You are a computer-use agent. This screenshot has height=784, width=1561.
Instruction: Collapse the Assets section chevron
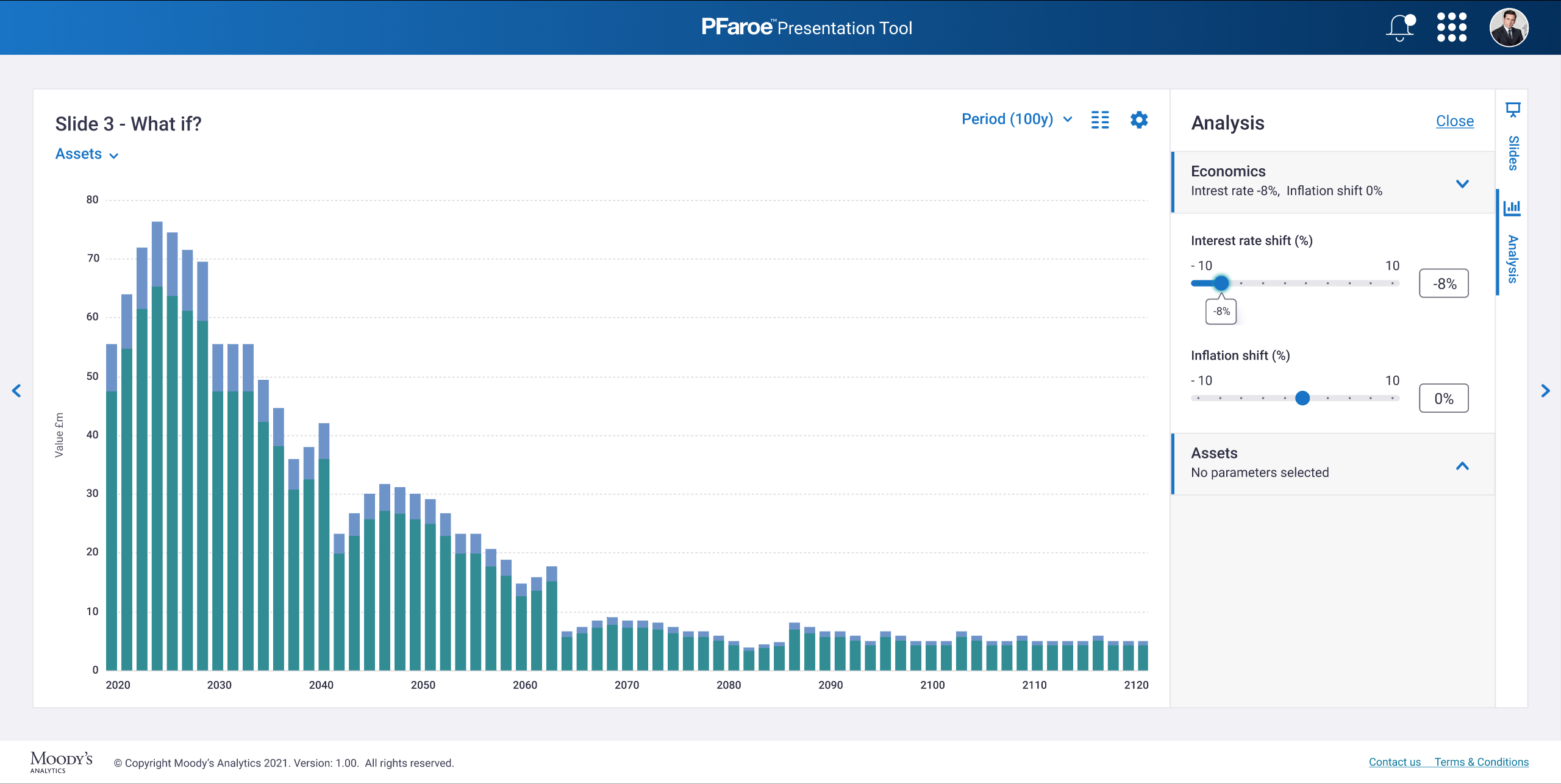[x=1462, y=466]
